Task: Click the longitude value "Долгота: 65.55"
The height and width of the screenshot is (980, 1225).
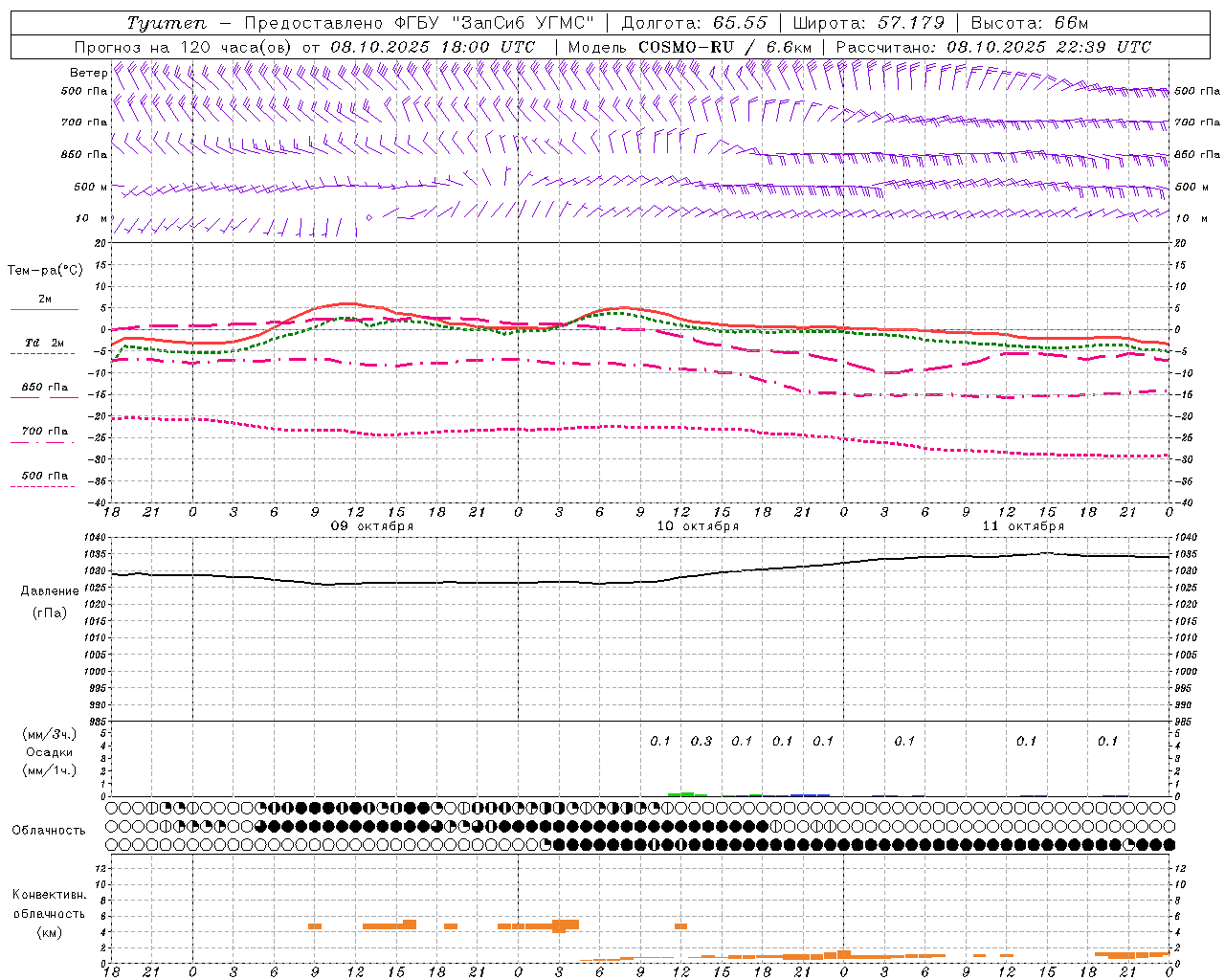Action: click(694, 23)
